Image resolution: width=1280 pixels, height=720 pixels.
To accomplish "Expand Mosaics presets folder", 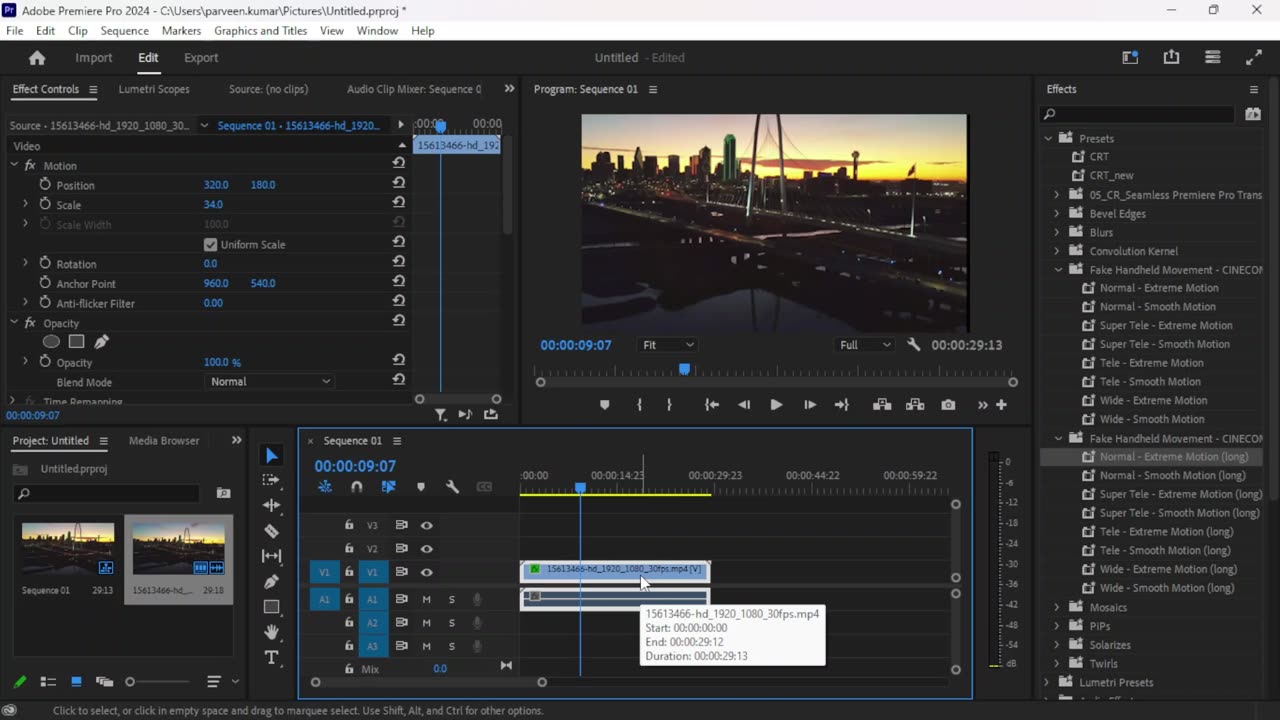I will click(1057, 607).
